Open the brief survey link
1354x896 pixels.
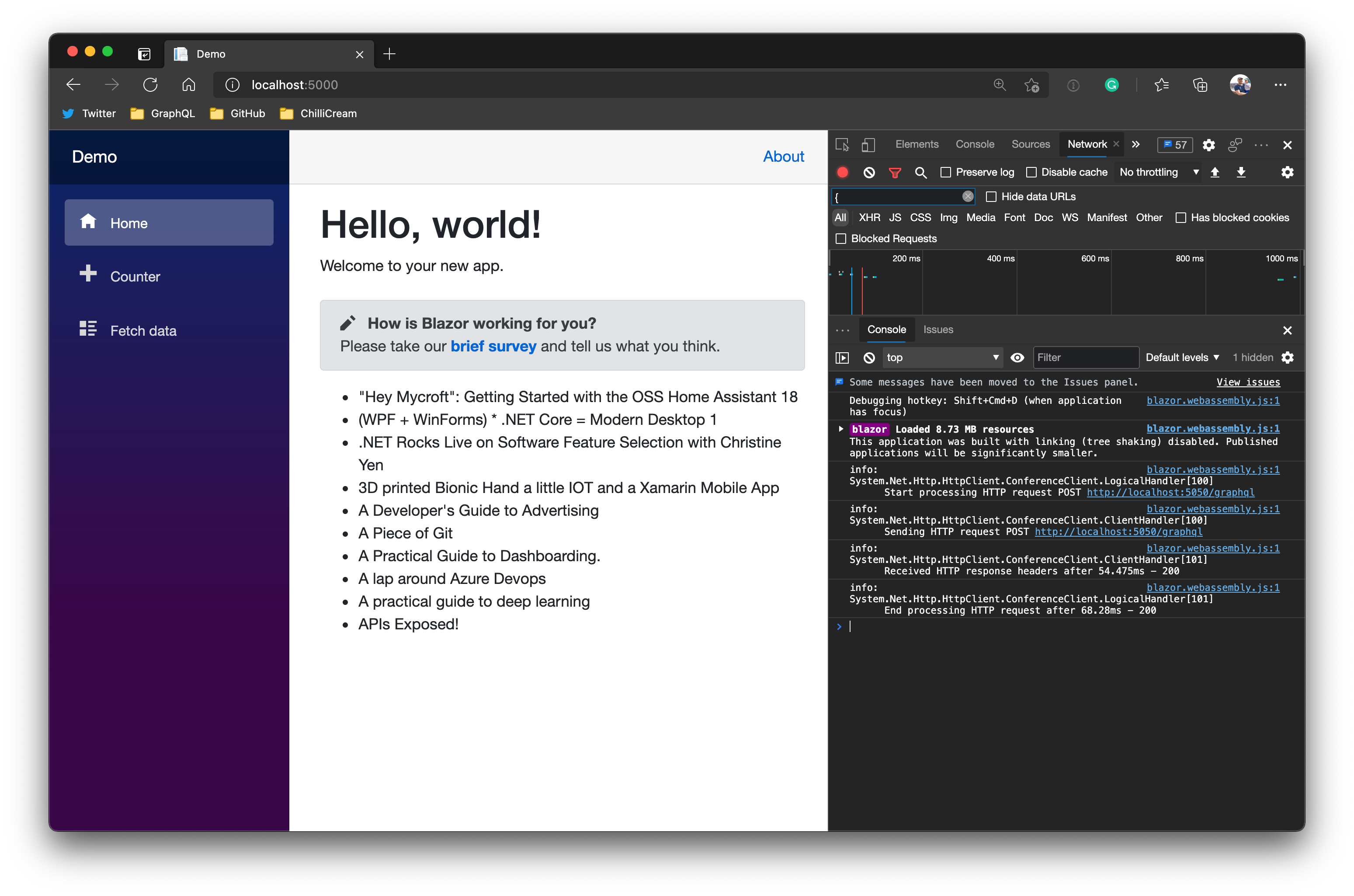[493, 346]
